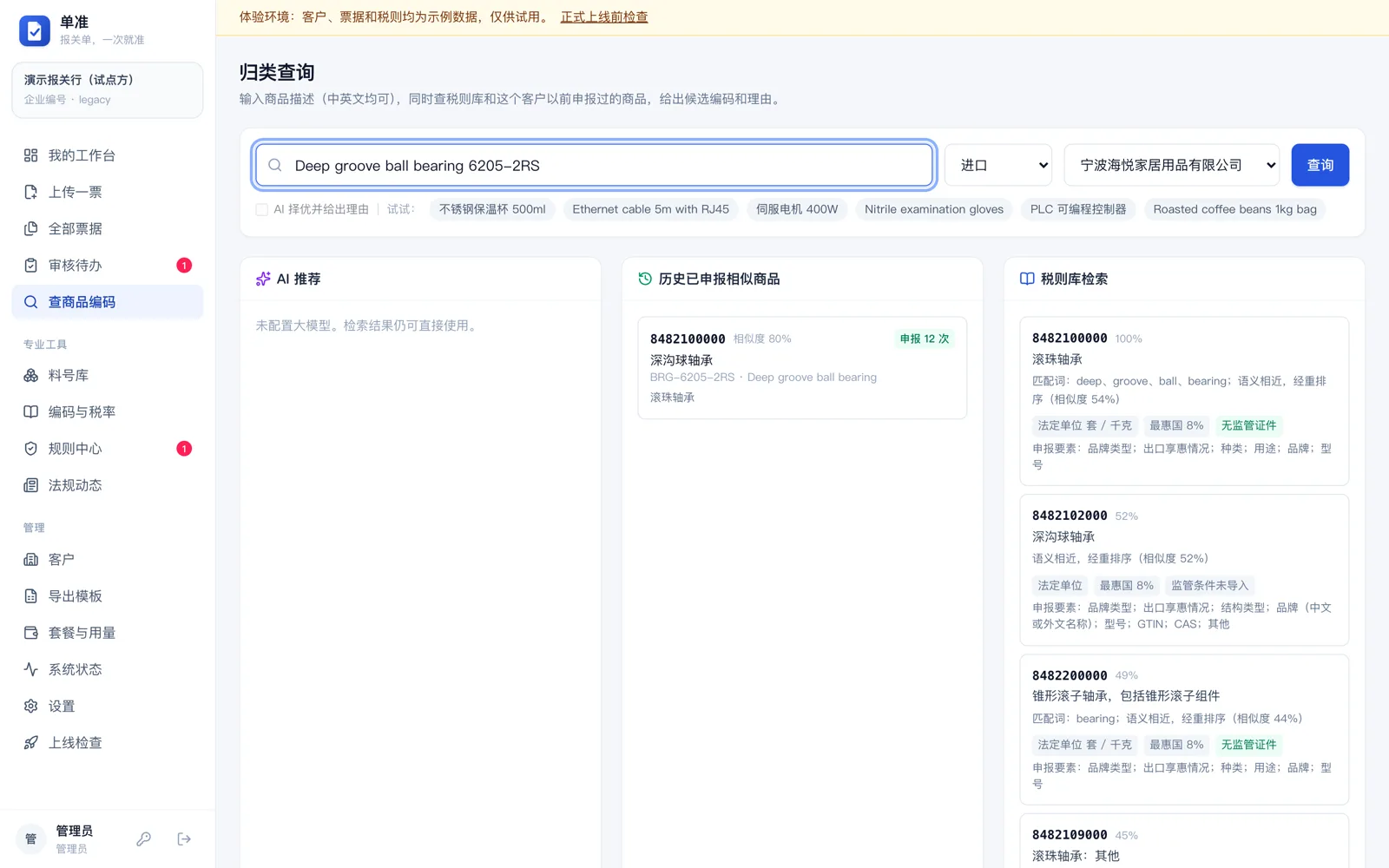1389x868 pixels.
Task: Click the 单准 app logo icon
Action: 35,31
